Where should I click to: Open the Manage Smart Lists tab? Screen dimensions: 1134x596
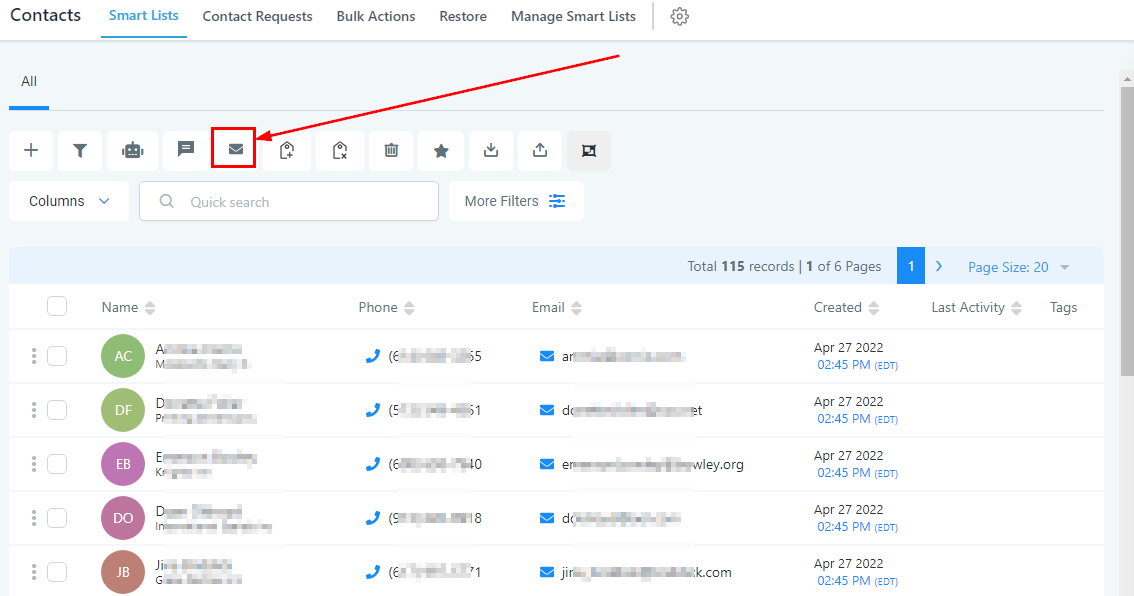[573, 17]
